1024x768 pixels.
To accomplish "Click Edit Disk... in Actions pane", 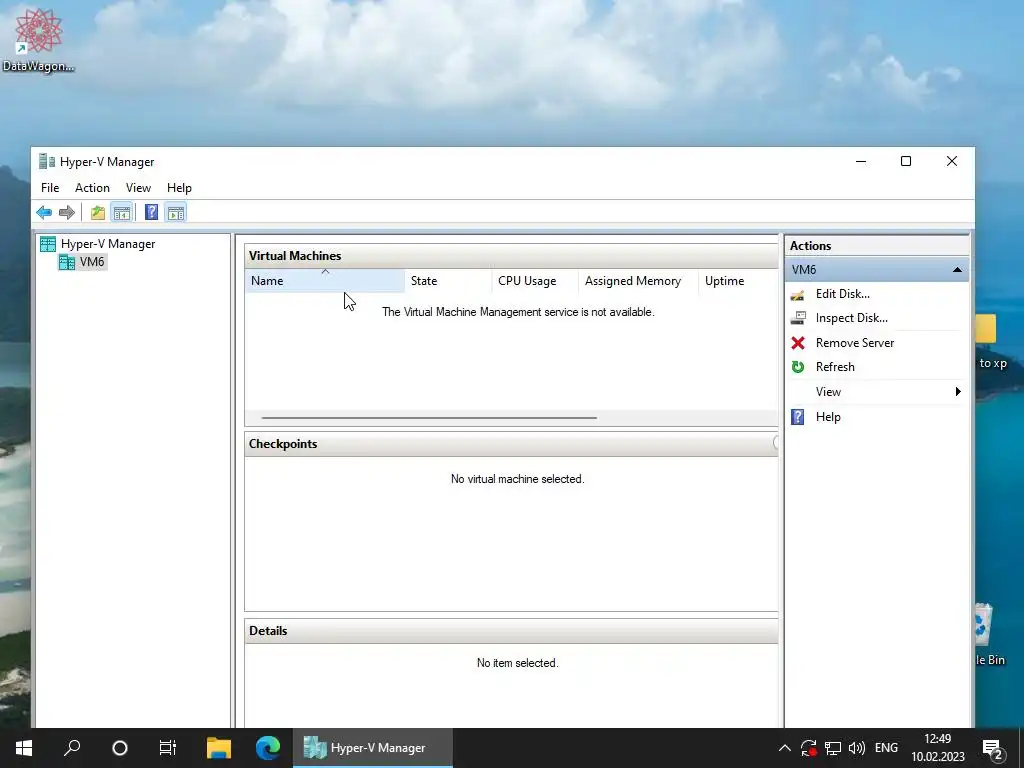I will [x=842, y=294].
